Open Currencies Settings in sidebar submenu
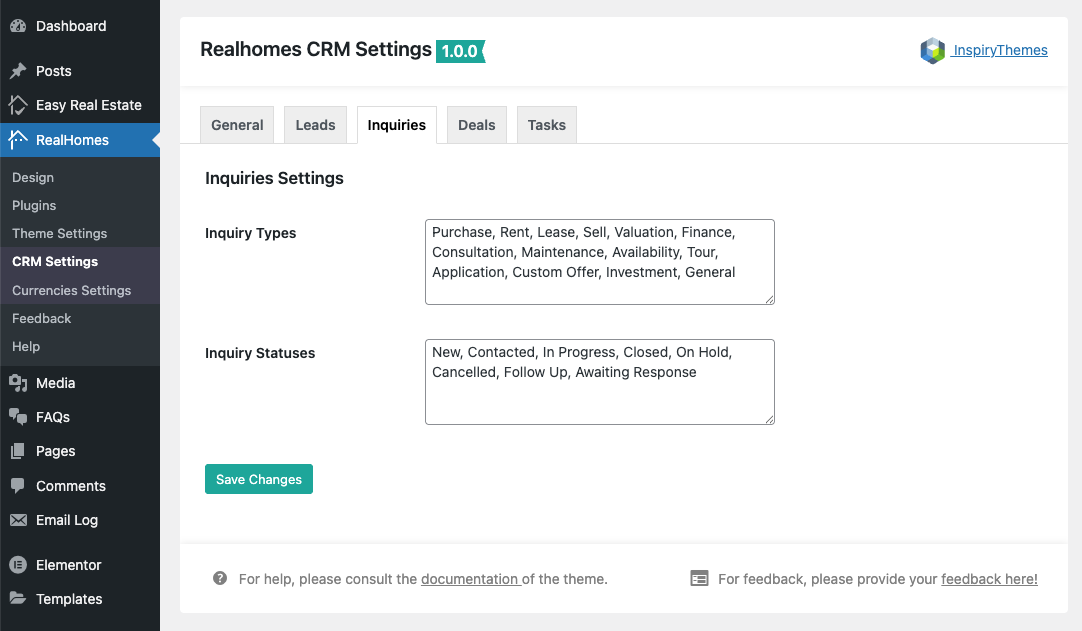 pos(71,290)
